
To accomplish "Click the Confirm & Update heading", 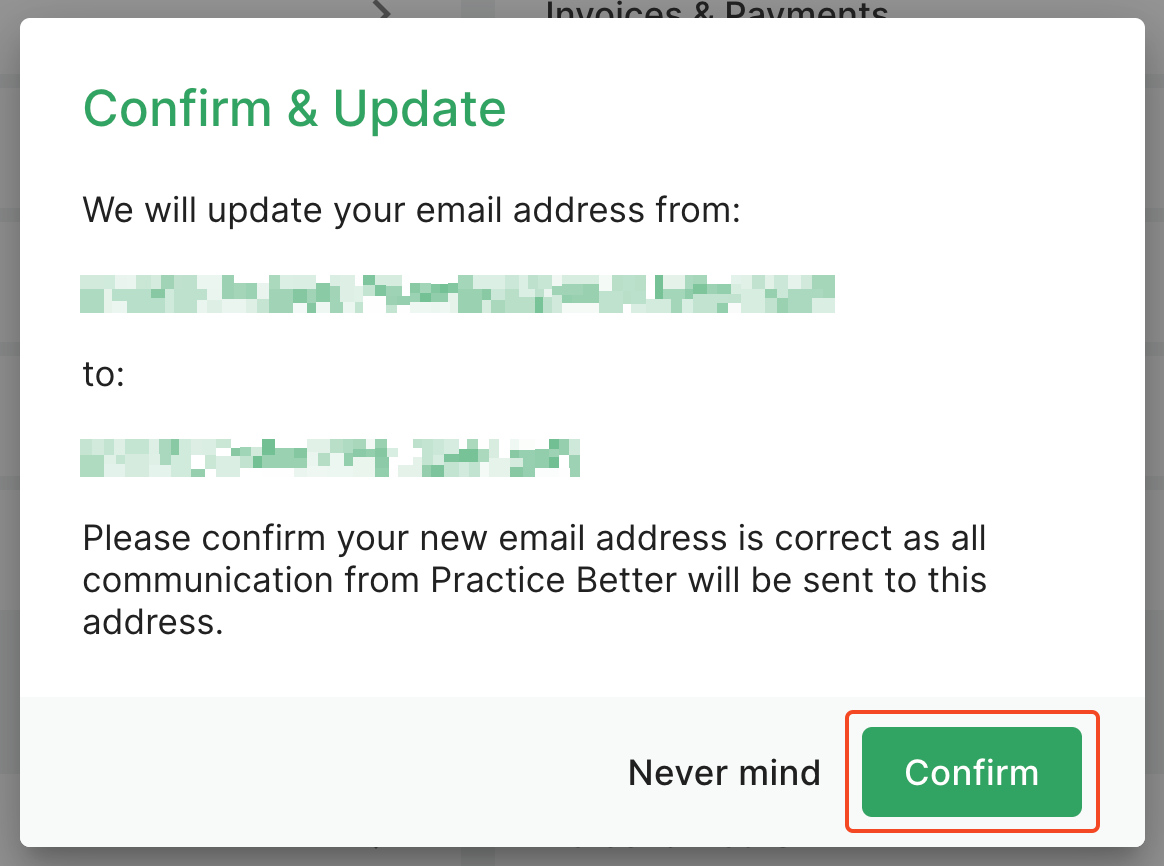I will coord(294,108).
